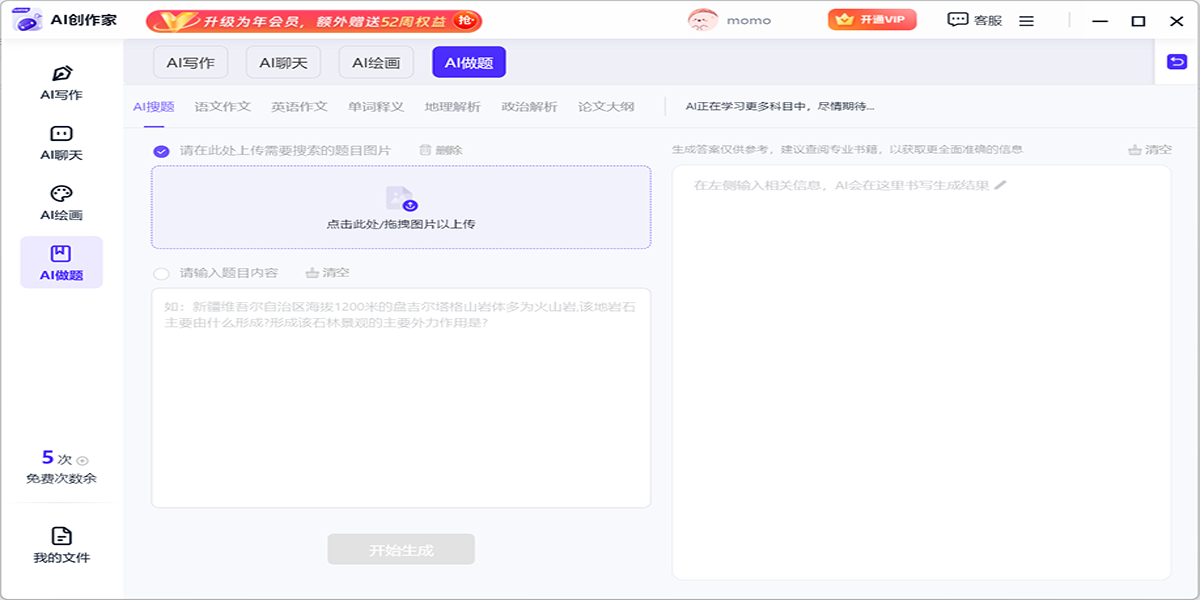
Task: Click the 免费次数余 label
Action: 61,479
